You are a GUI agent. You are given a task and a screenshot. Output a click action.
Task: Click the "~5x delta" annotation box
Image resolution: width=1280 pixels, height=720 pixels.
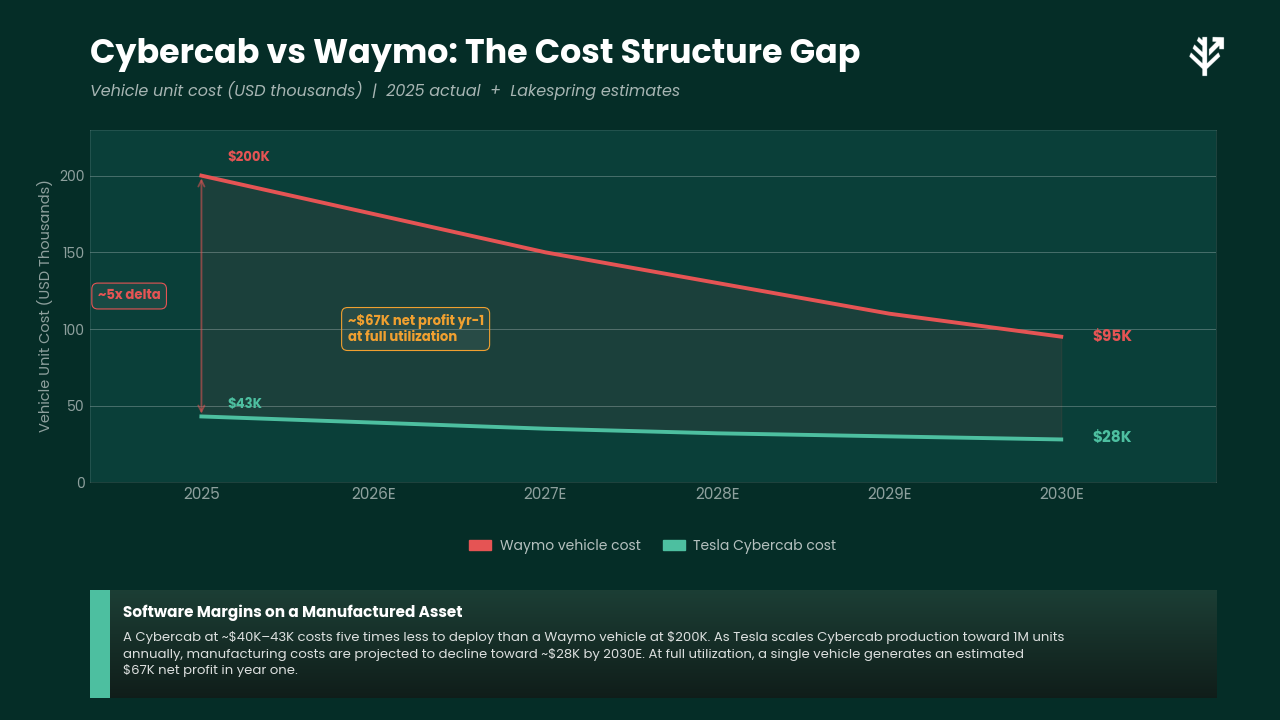point(129,295)
